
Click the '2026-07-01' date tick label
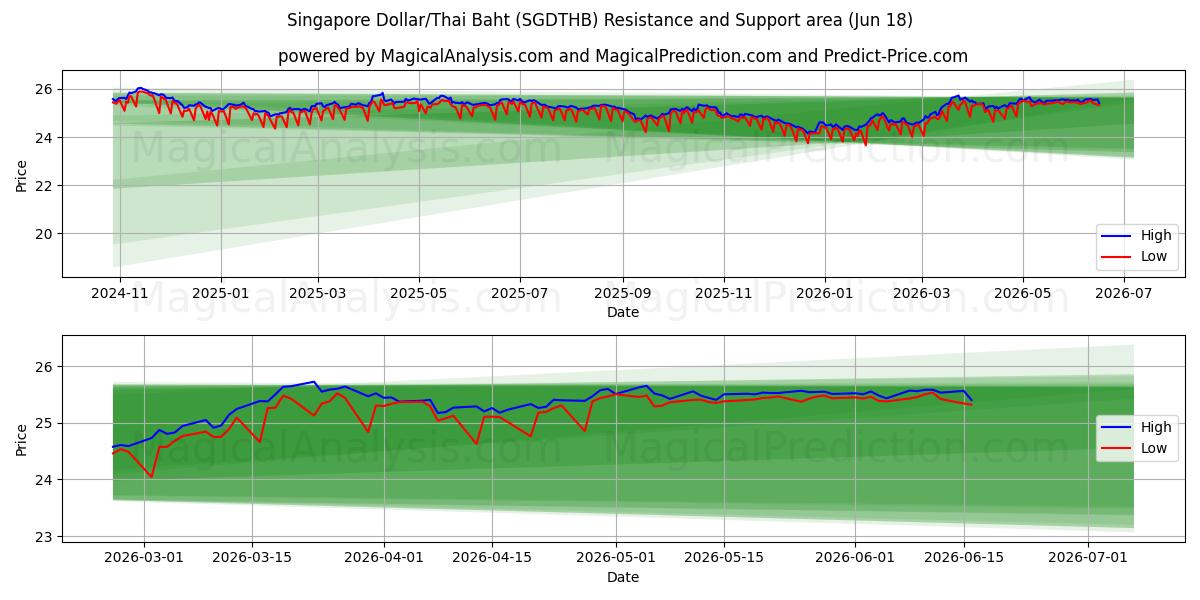1088,558
